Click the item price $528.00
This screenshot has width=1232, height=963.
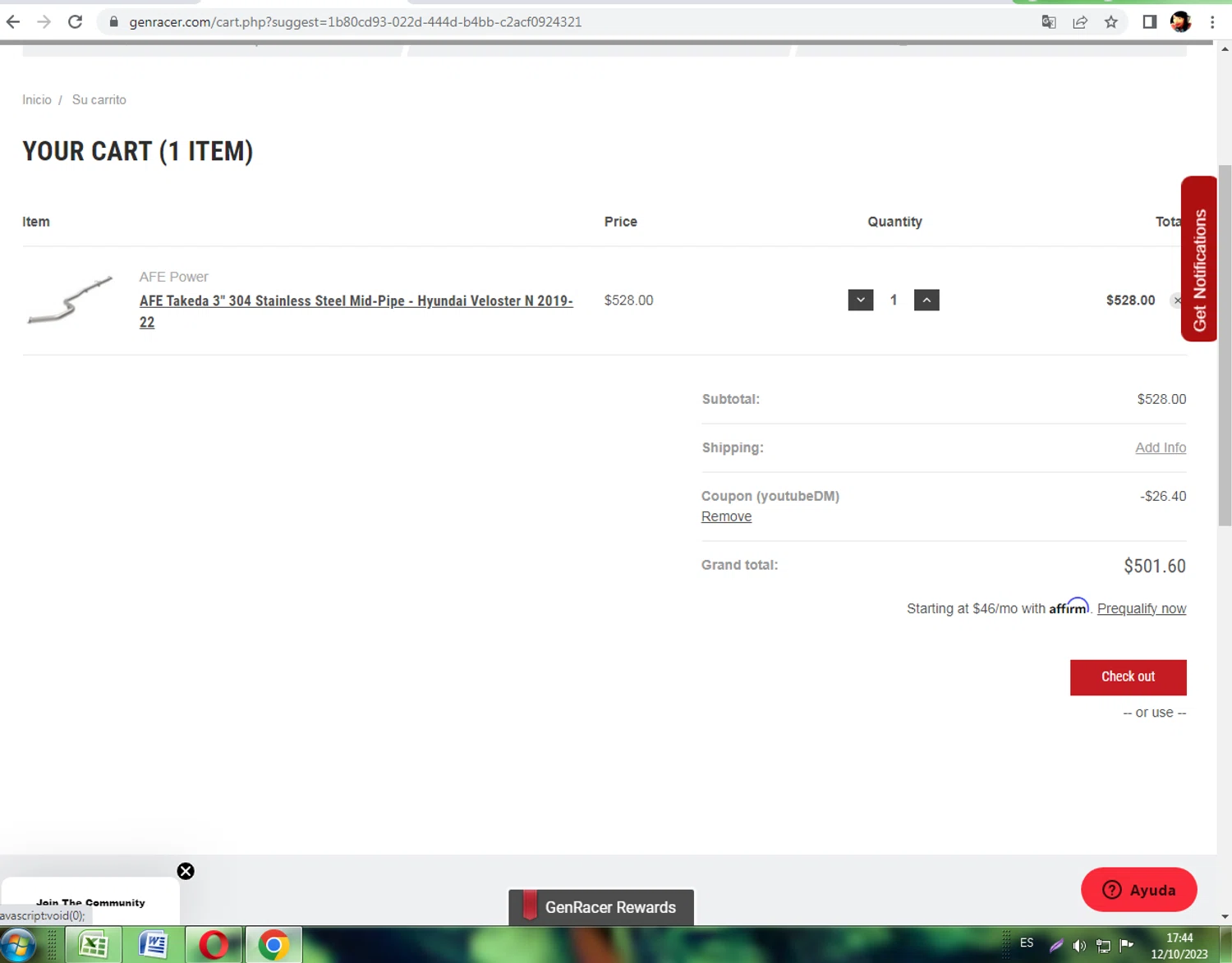628,300
